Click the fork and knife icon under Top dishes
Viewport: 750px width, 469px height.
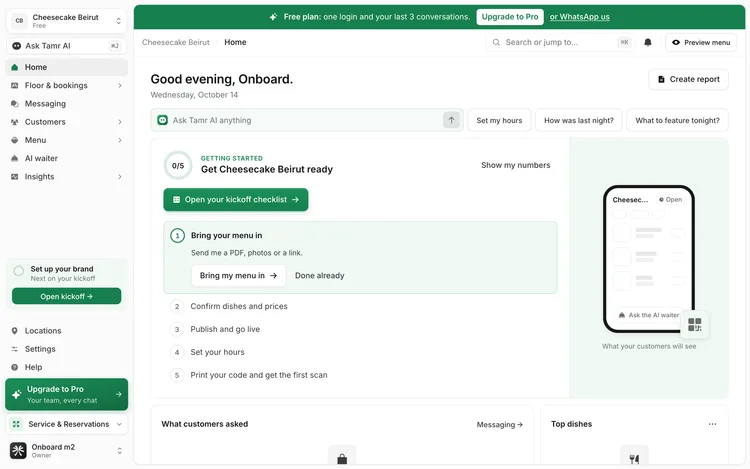click(634, 459)
